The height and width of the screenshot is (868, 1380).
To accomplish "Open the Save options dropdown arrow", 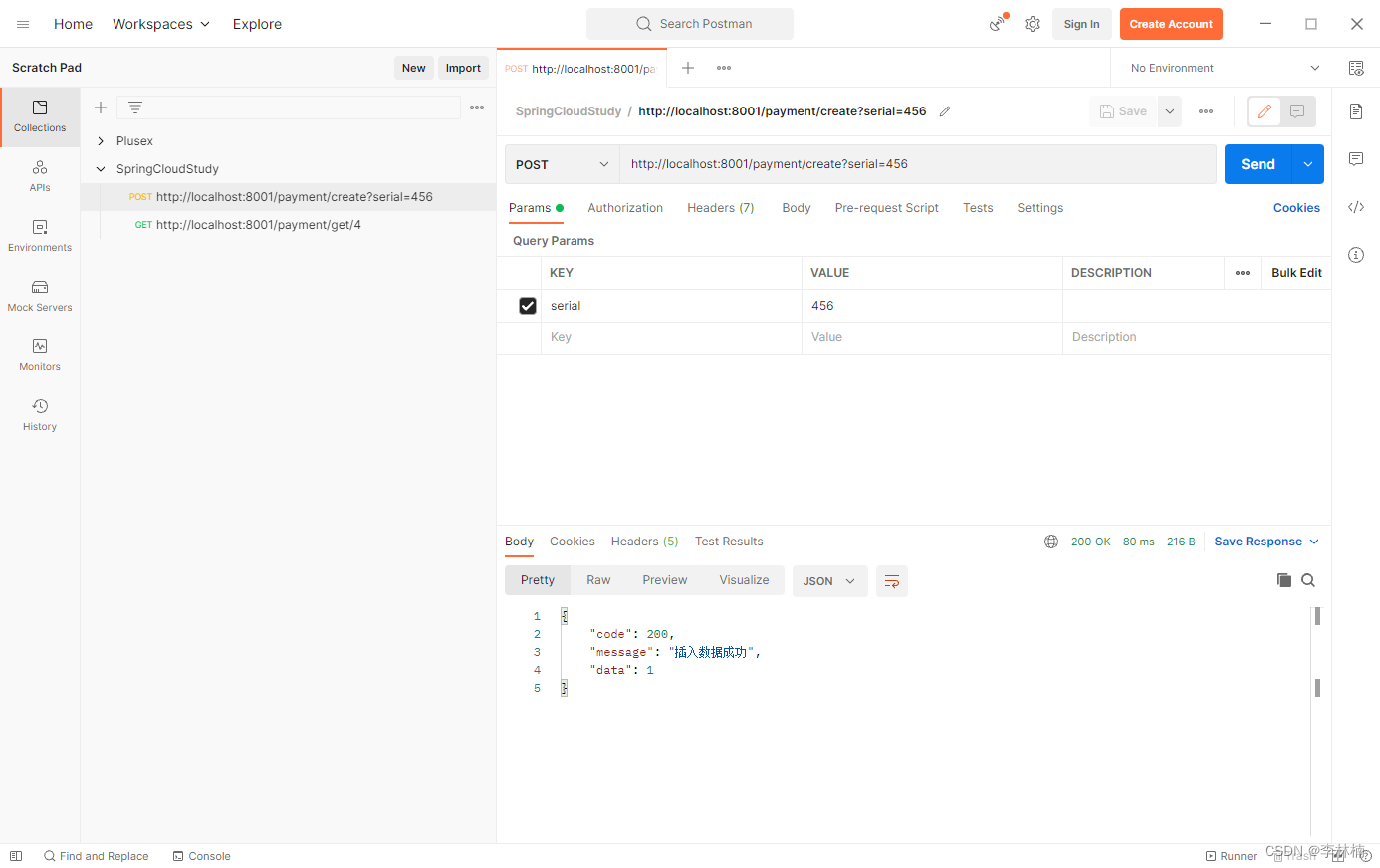I will (x=1170, y=111).
